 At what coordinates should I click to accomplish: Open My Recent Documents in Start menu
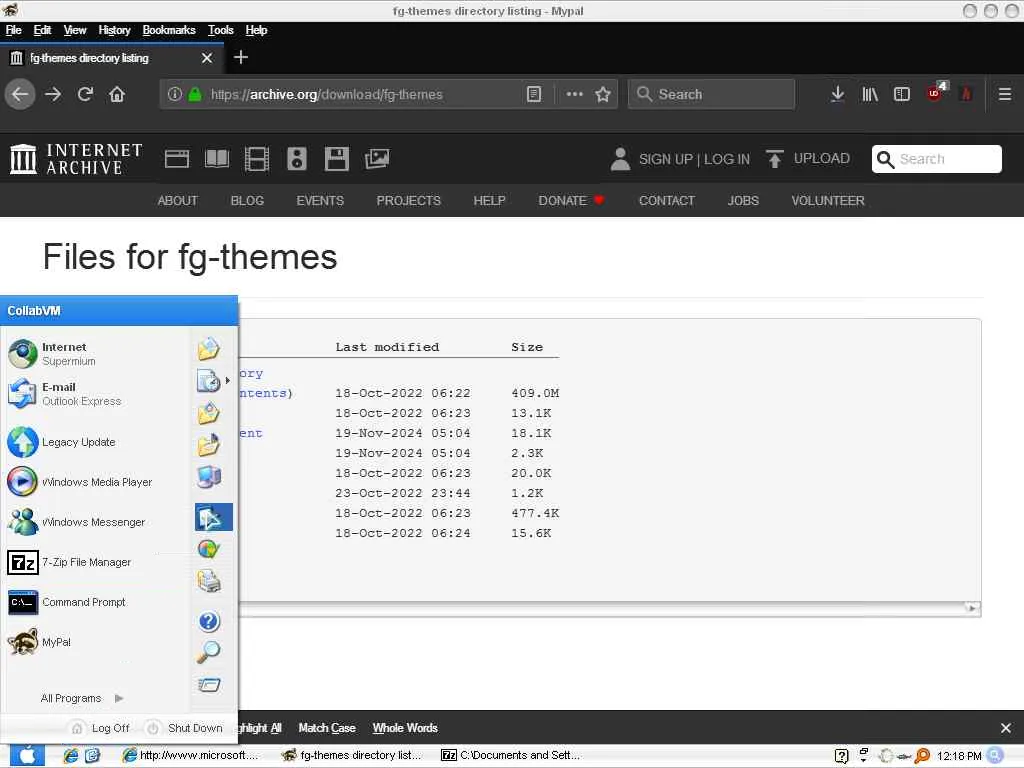208,380
